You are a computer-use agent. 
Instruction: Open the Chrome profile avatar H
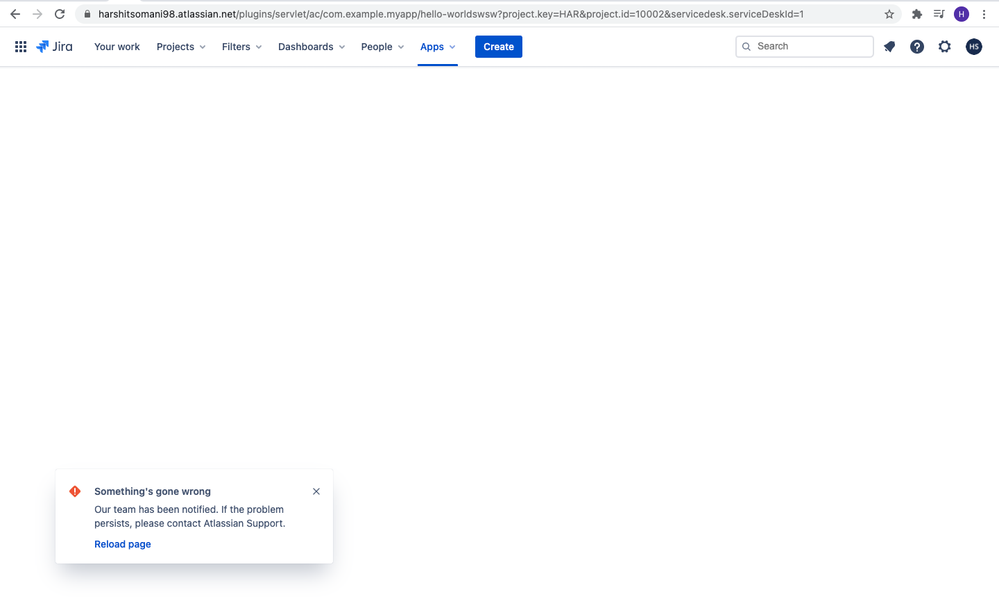coord(961,14)
